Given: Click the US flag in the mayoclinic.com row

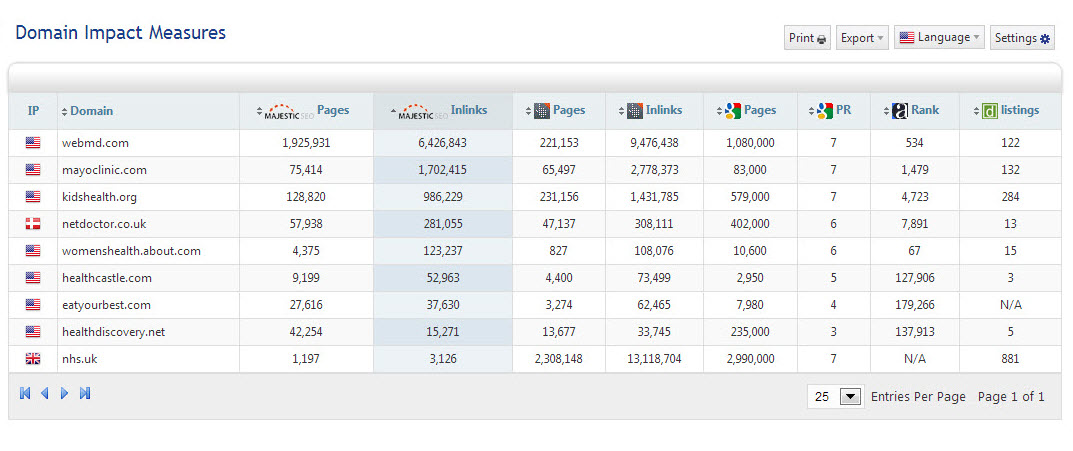Looking at the screenshot, I should pos(33,170).
